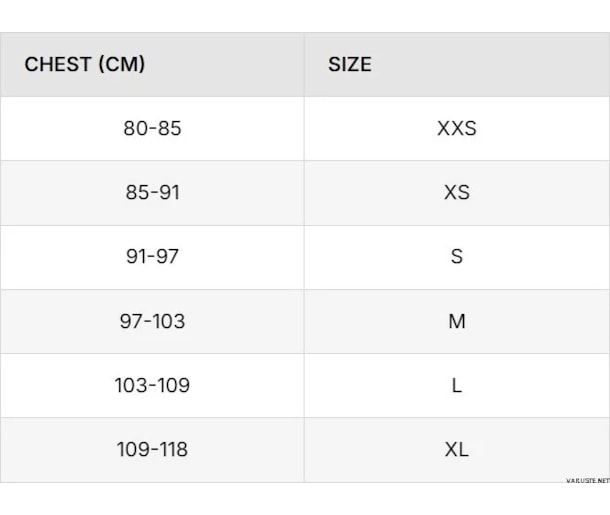This screenshot has height=515, width=610.
Task: Click the SIZE column header
Action: point(349,64)
